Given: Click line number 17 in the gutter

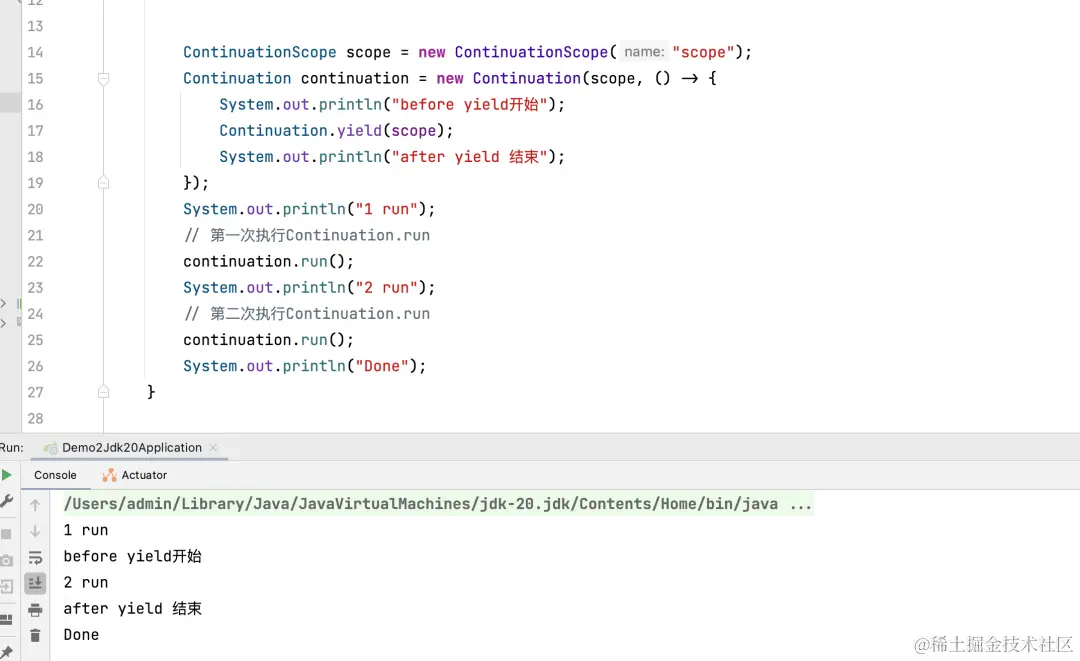Looking at the screenshot, I should [x=35, y=131].
